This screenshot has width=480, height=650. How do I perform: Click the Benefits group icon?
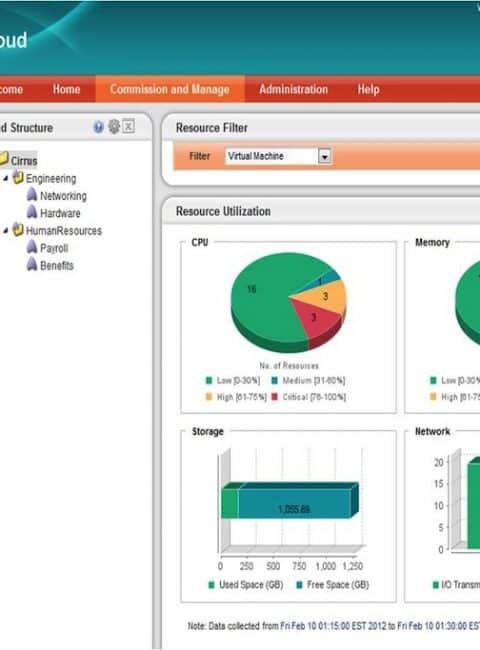pyautogui.click(x=32, y=264)
